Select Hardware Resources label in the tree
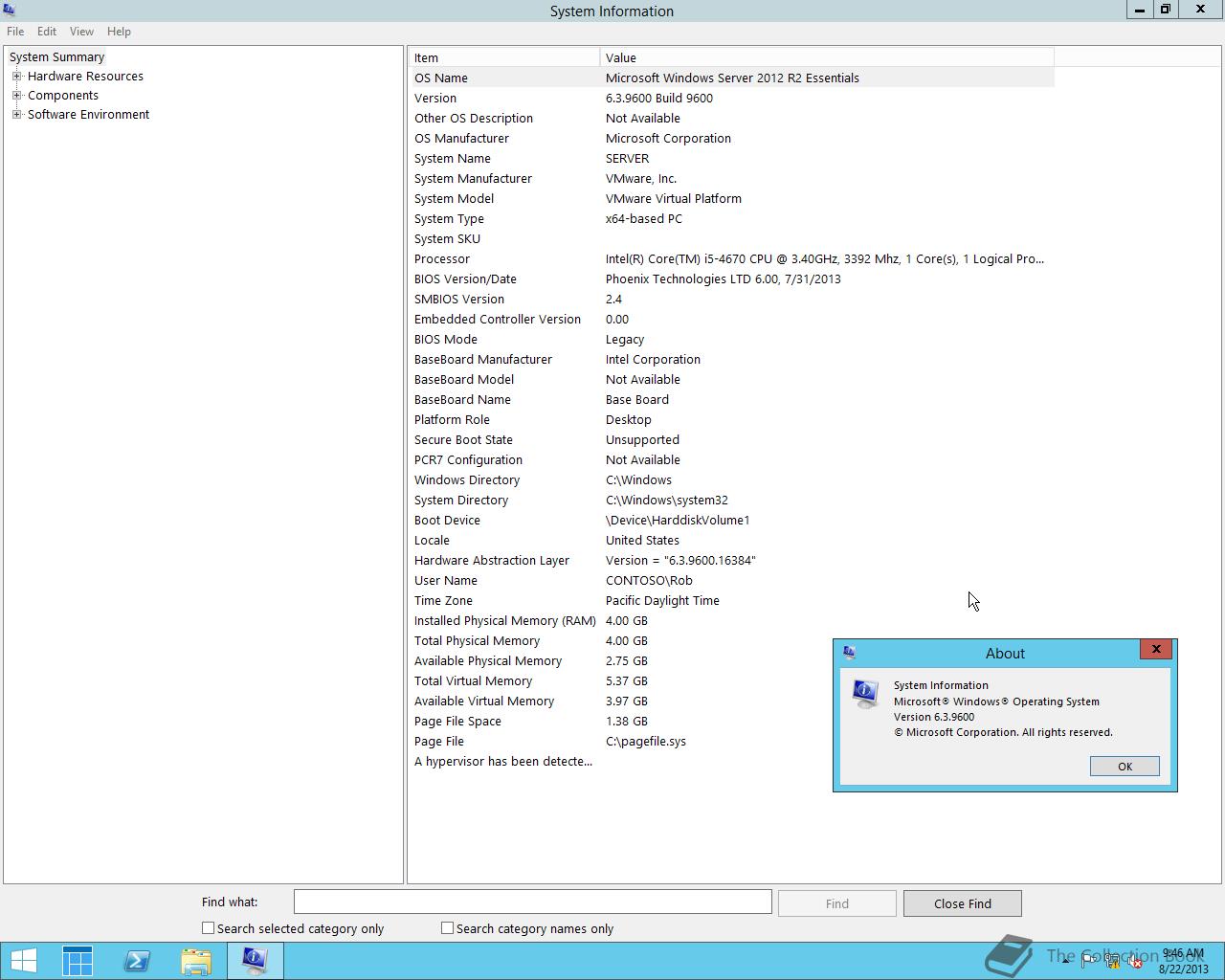Image resolution: width=1225 pixels, height=980 pixels. [85, 77]
